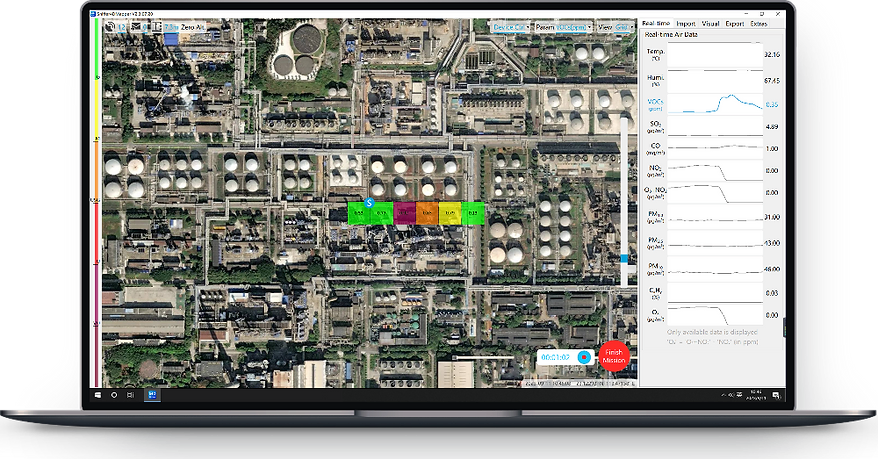The height and width of the screenshot is (459, 878).
Task: Expand the Param VOCs(ppm) dropdown
Action: click(x=564, y=27)
